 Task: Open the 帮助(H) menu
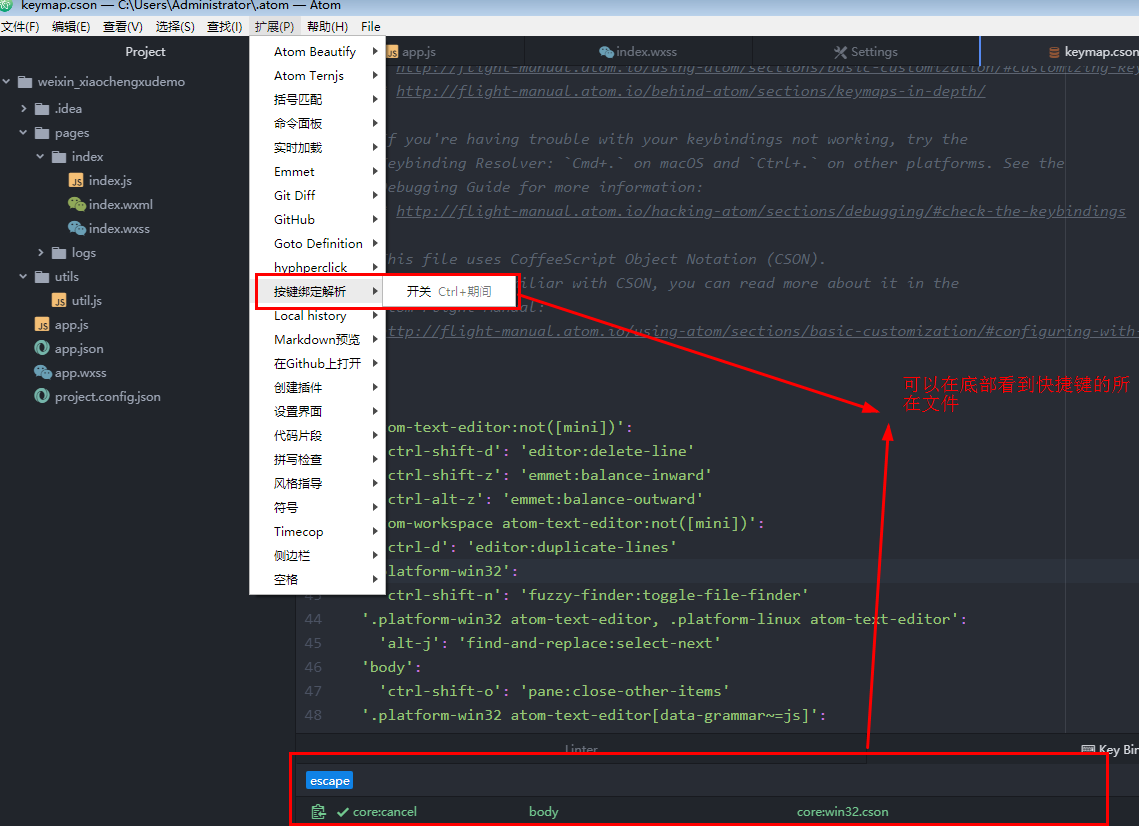click(328, 26)
